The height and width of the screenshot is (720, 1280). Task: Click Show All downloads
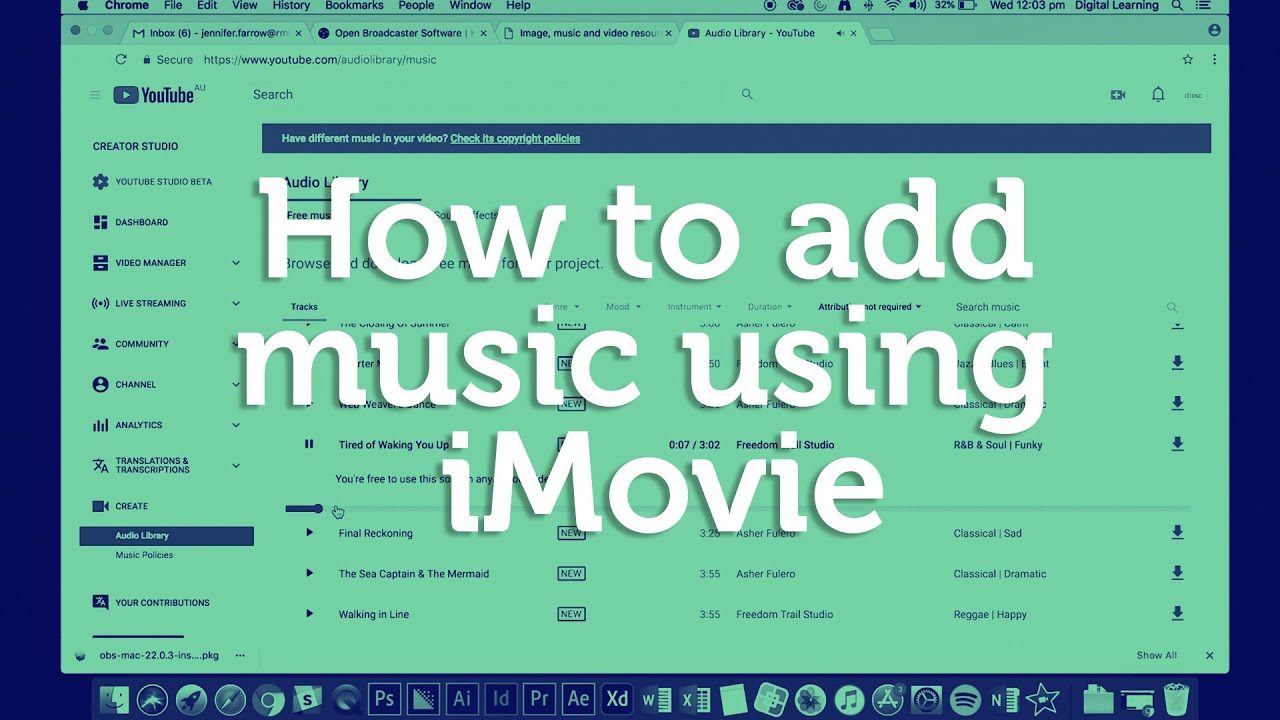[1156, 655]
